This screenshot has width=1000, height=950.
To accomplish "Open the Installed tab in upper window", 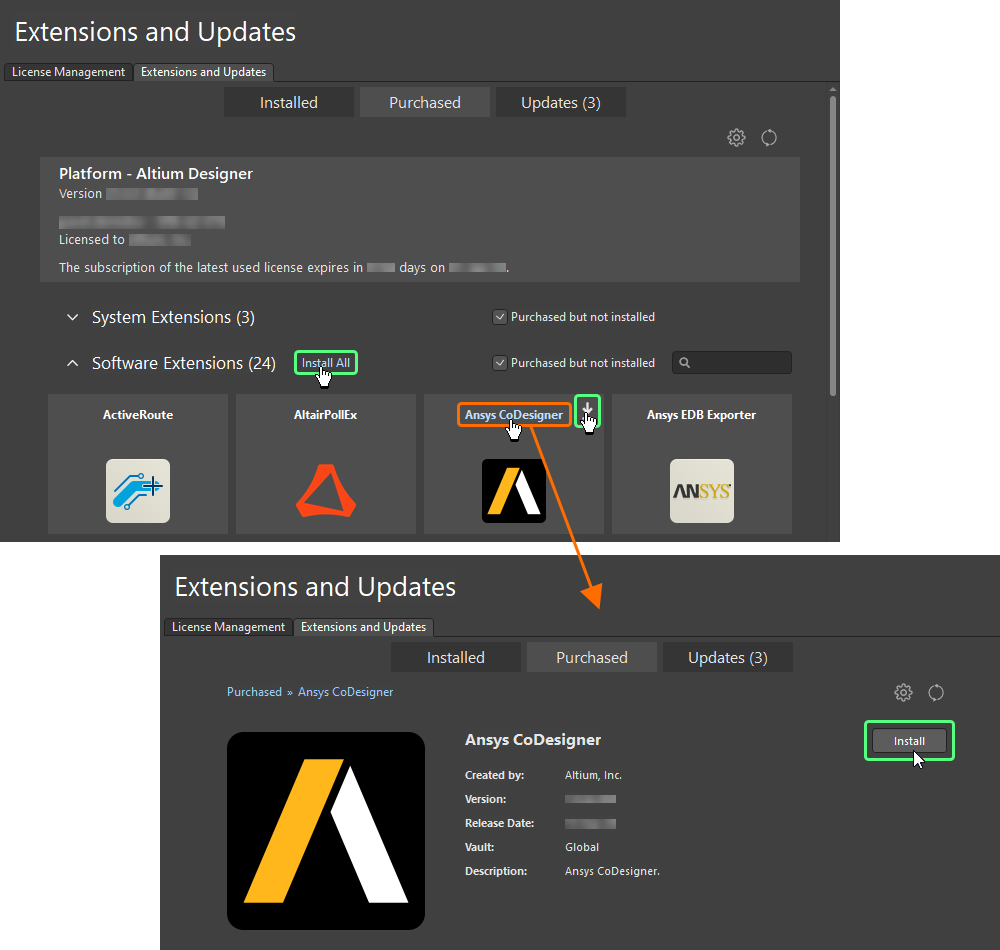I will click(289, 103).
